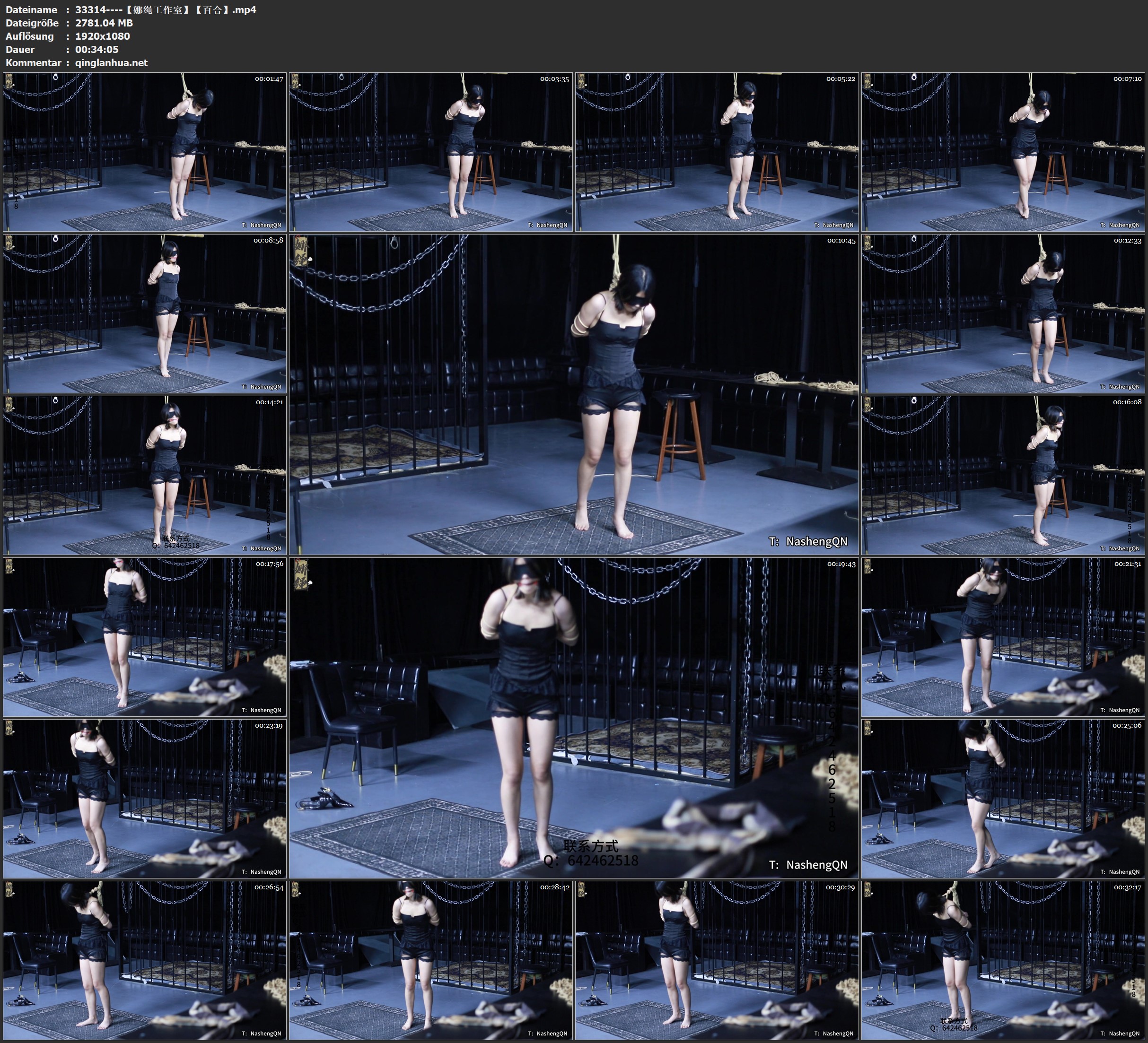Select the frame at 00:03:35
This screenshot has height=1043, width=1148.
click(430, 152)
